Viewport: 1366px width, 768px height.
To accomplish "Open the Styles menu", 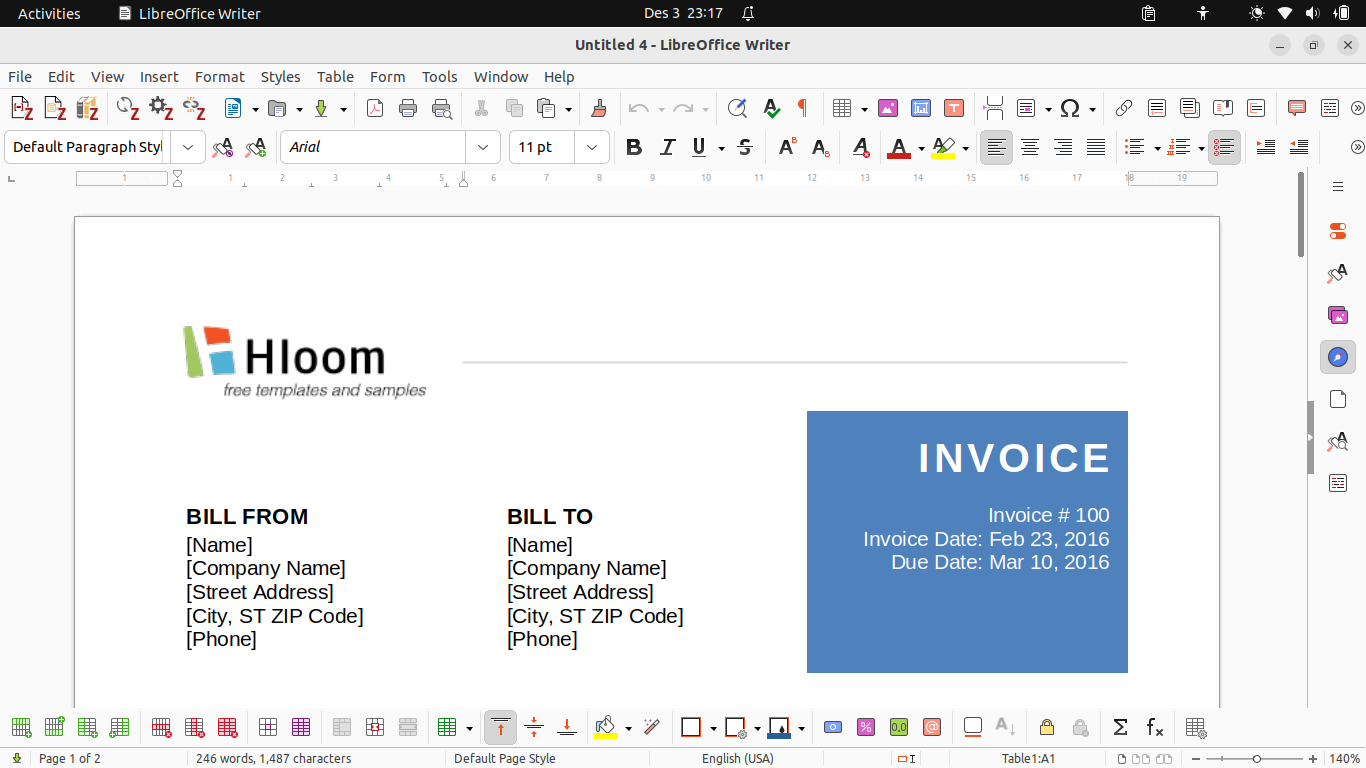I will tap(280, 76).
